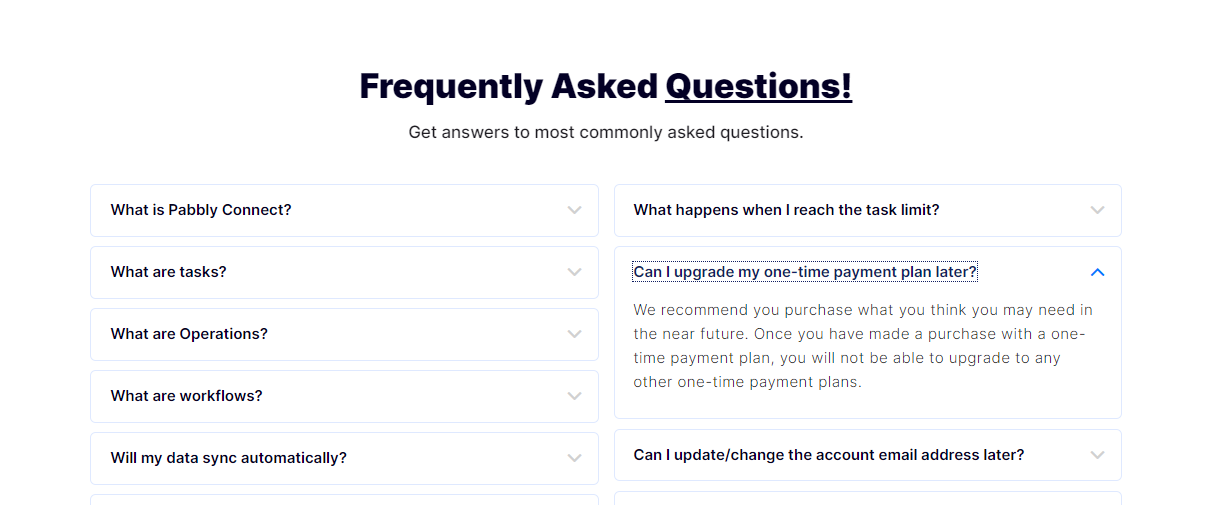Click the one-time payment plan answer text
The width and height of the screenshot is (1213, 505).
pyautogui.click(x=863, y=346)
